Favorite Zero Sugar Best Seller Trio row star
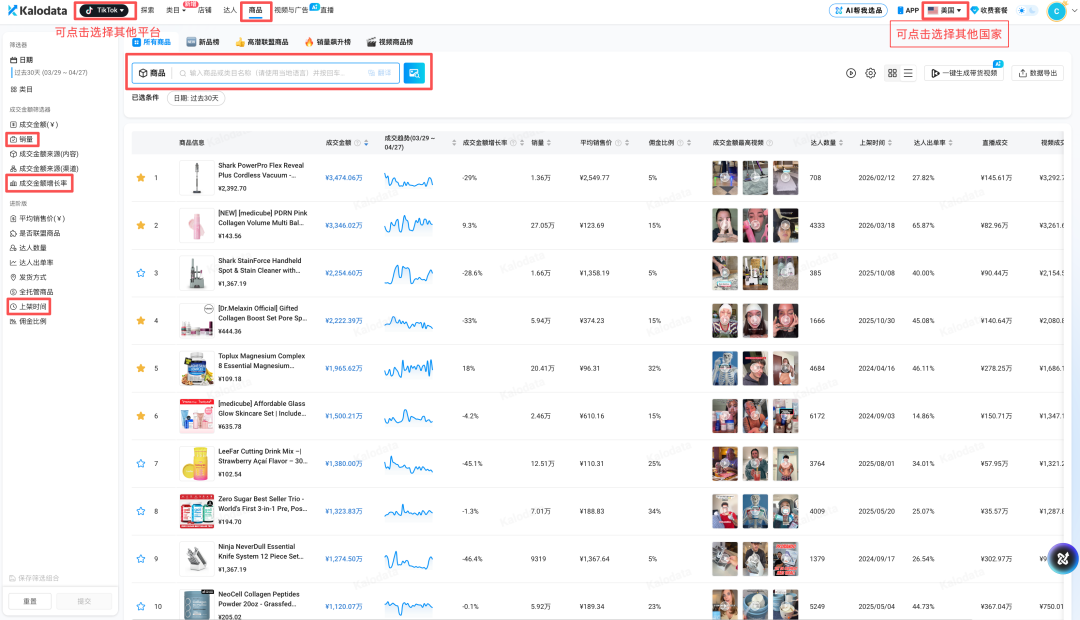Image resolution: width=1080 pixels, height=620 pixels. pyautogui.click(x=141, y=511)
